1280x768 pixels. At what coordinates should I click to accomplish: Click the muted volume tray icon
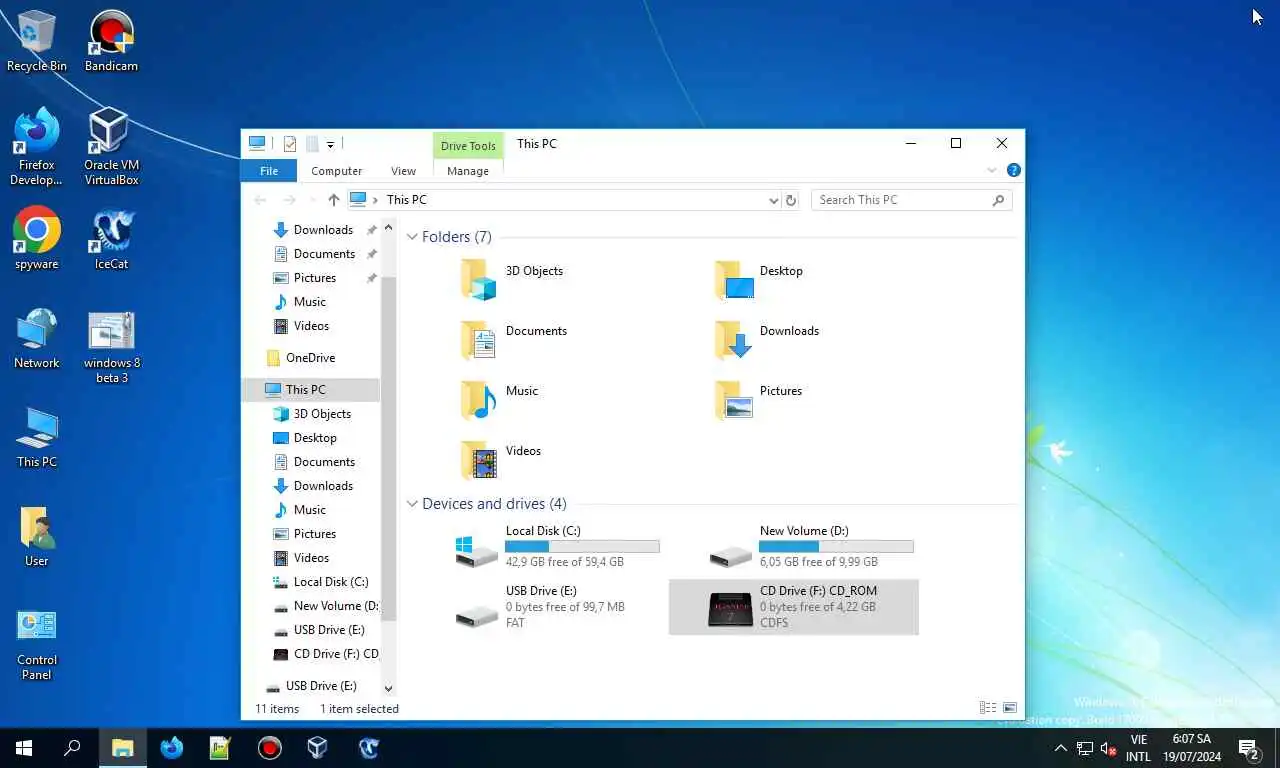(1108, 748)
